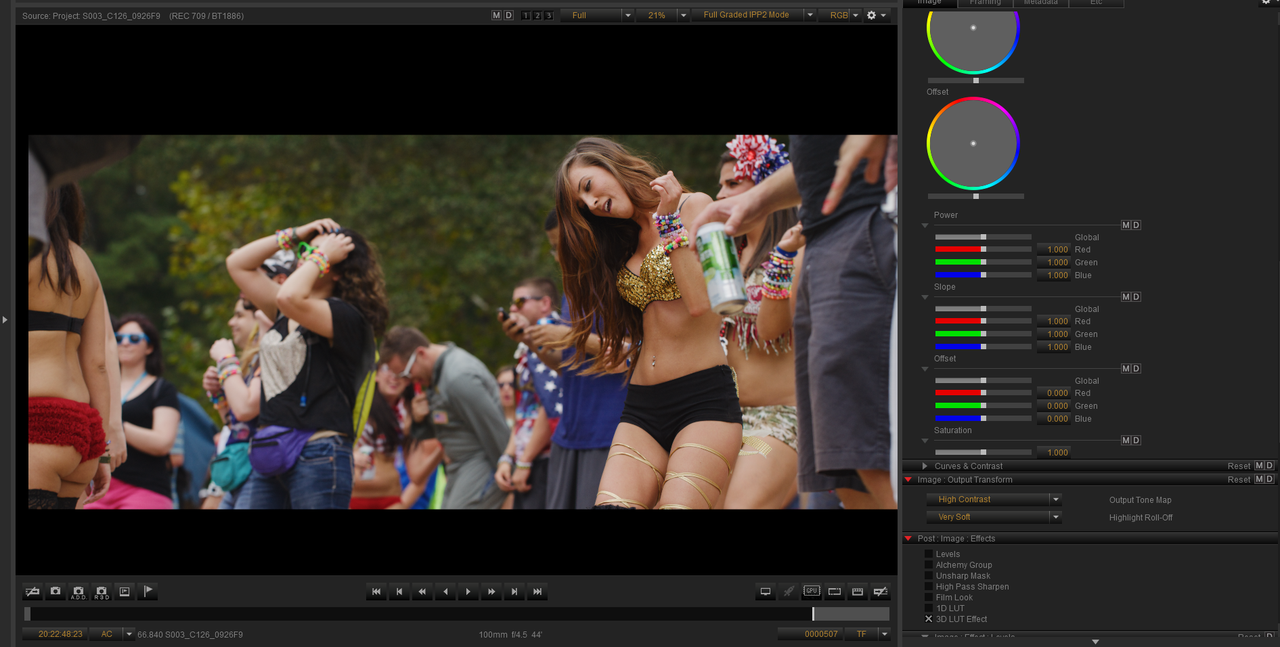
Task: Collapse the Saturation section triangle
Action: 925,441
